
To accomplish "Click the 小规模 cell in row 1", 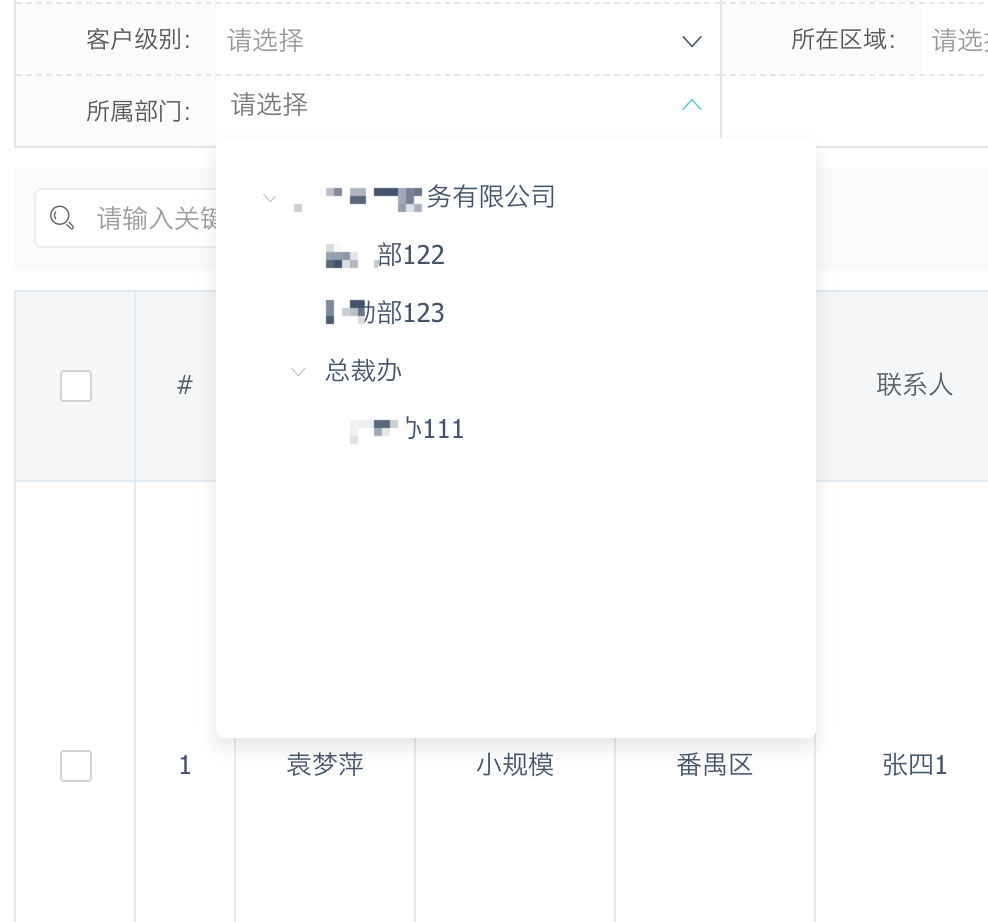I will click(515, 766).
